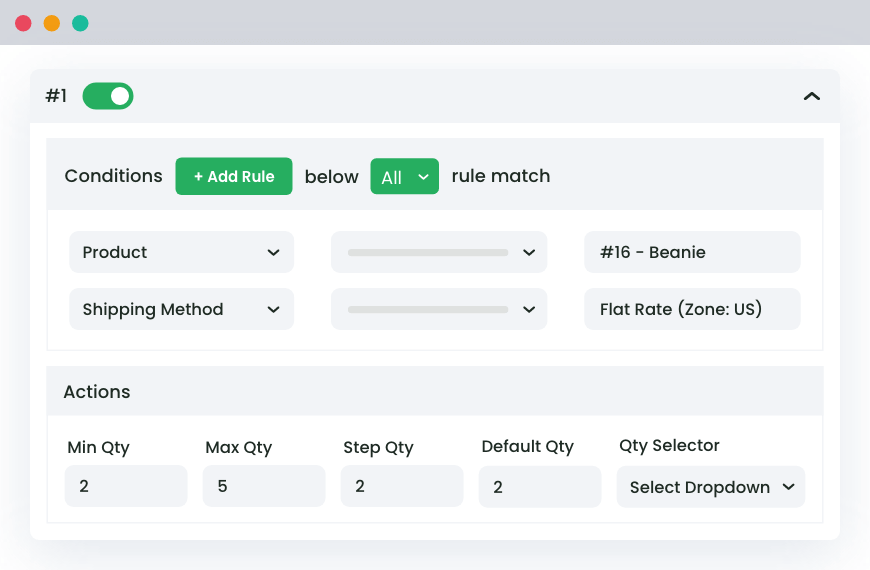This screenshot has height=570, width=870.
Task: Click the Flat Rate (Zone: US) field
Action: click(x=692, y=309)
